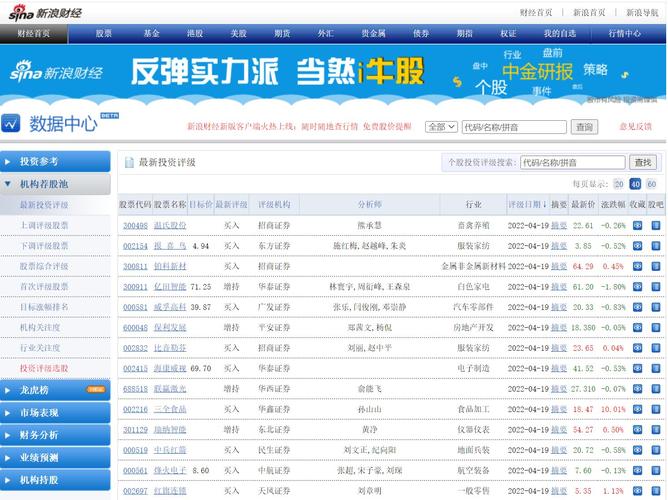The width and height of the screenshot is (668, 500).
Task: Open the 全部 category dropdown
Action: coord(441,127)
